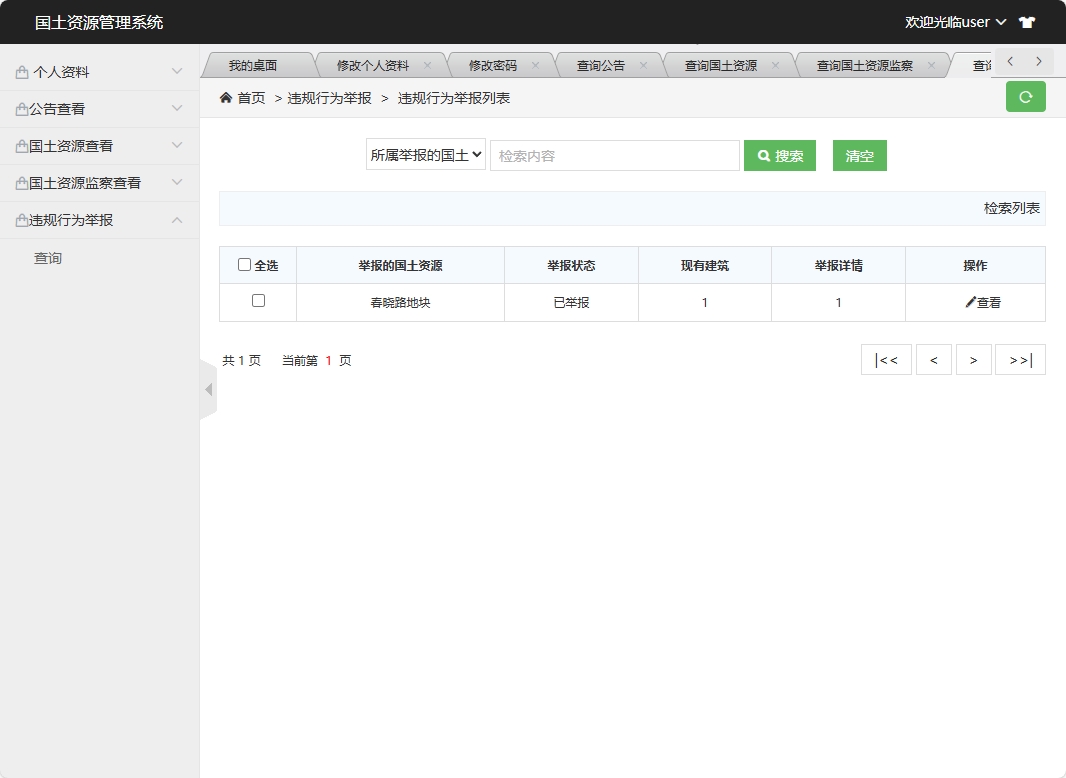Click the home icon before 首页 breadcrumb

225,97
